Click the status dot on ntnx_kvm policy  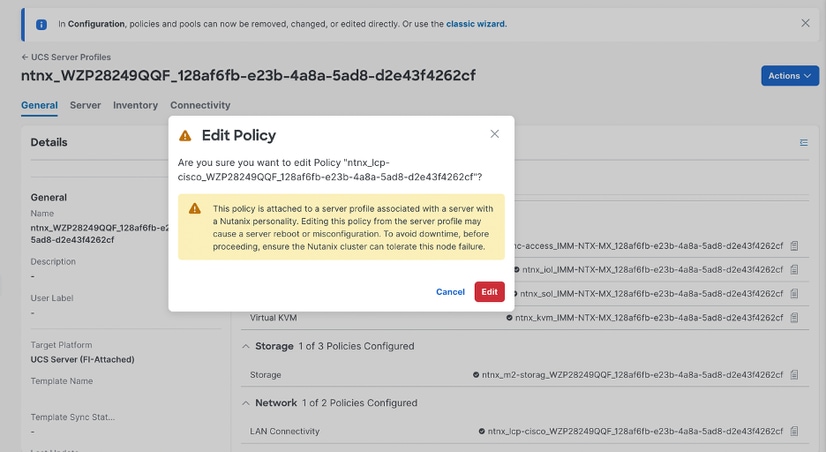(x=509, y=318)
